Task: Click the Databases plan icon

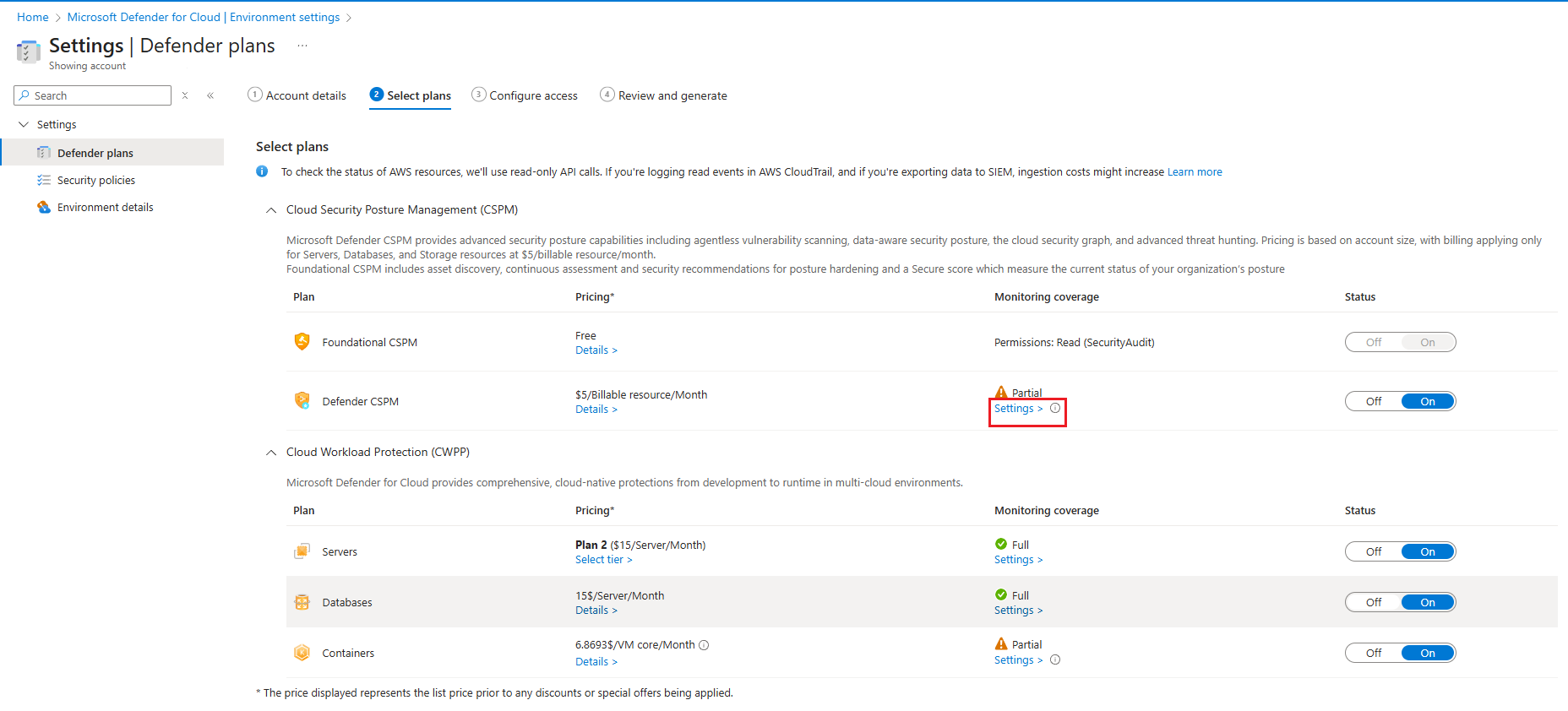Action: tap(302, 602)
